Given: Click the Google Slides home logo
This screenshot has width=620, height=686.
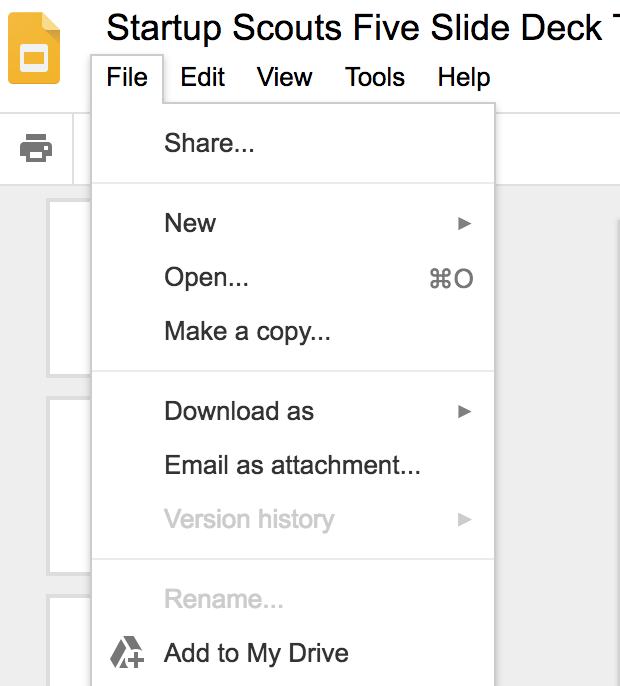Looking at the screenshot, I should click(34, 48).
